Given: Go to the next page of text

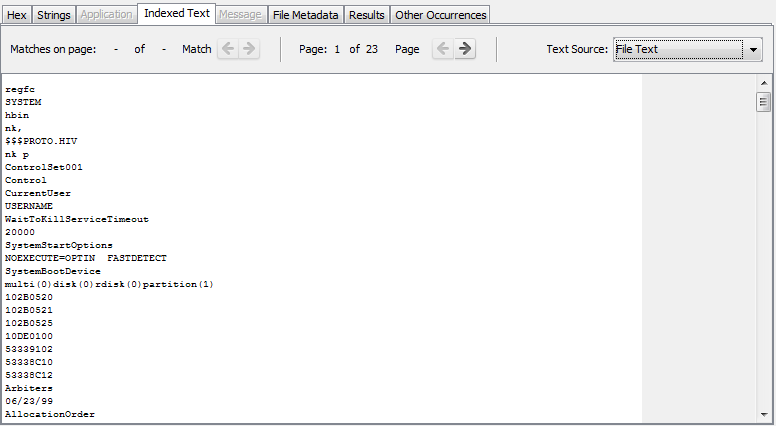Looking at the screenshot, I should [x=465, y=49].
